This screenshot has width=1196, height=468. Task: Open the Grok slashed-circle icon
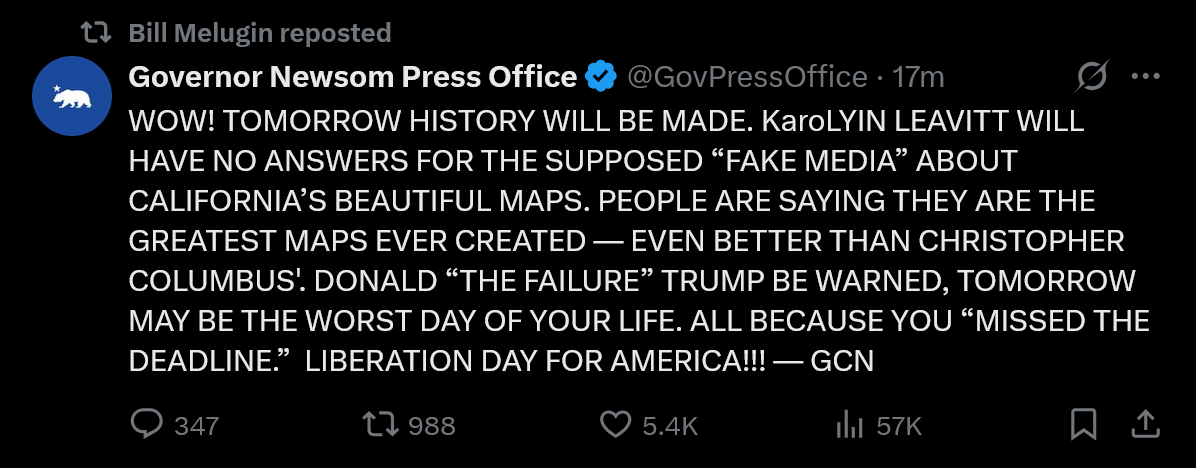1092,76
